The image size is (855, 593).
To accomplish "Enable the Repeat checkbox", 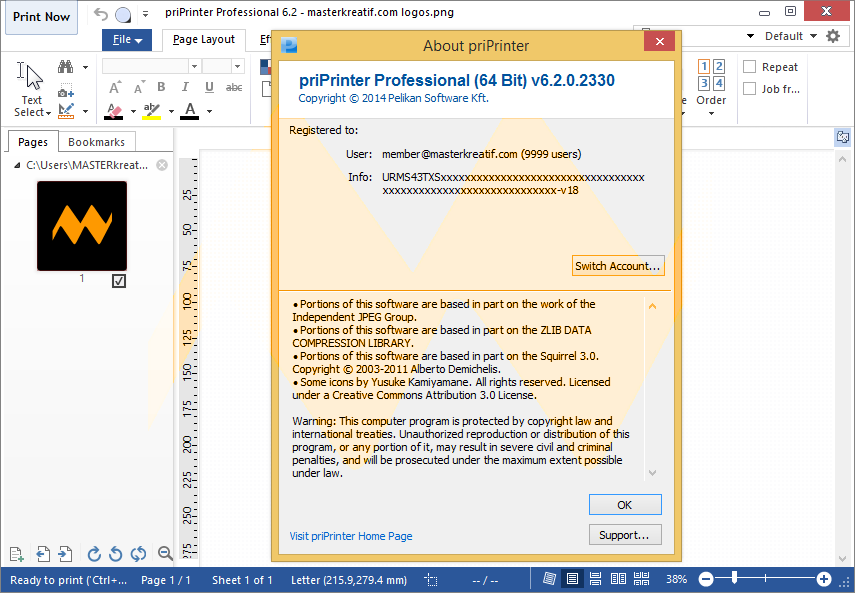I will [750, 66].
